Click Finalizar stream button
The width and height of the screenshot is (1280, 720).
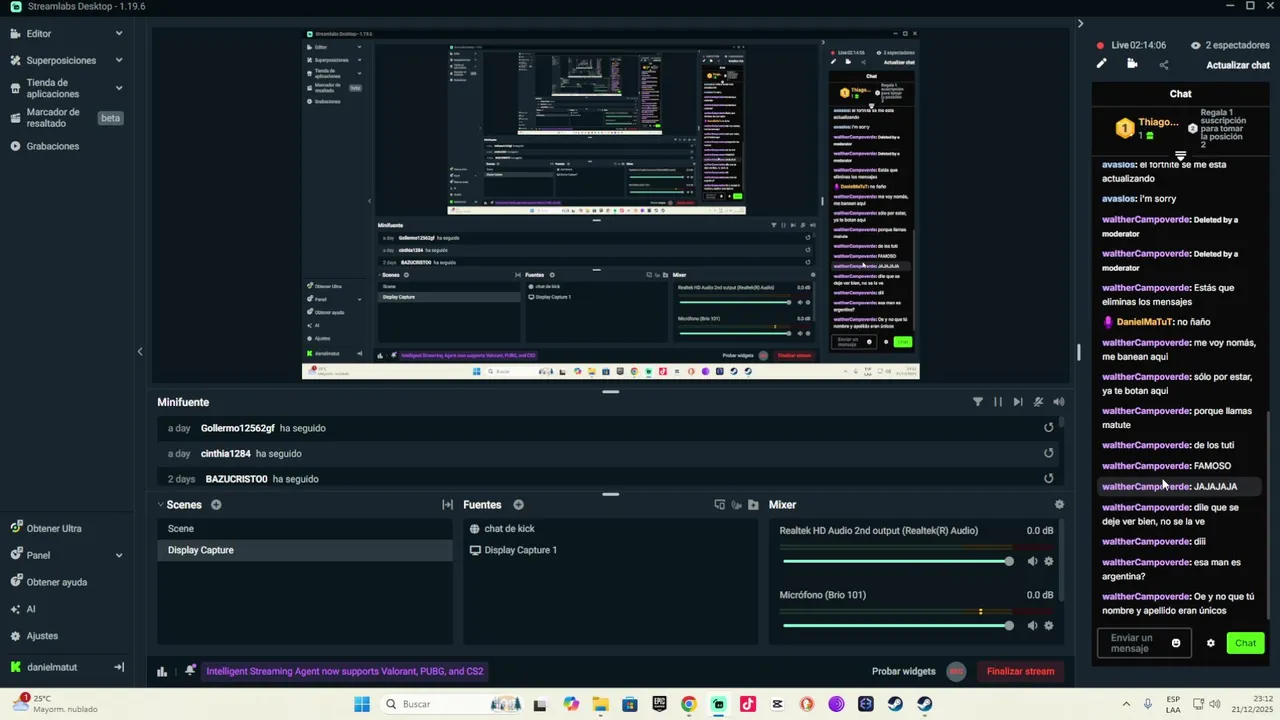point(1020,671)
